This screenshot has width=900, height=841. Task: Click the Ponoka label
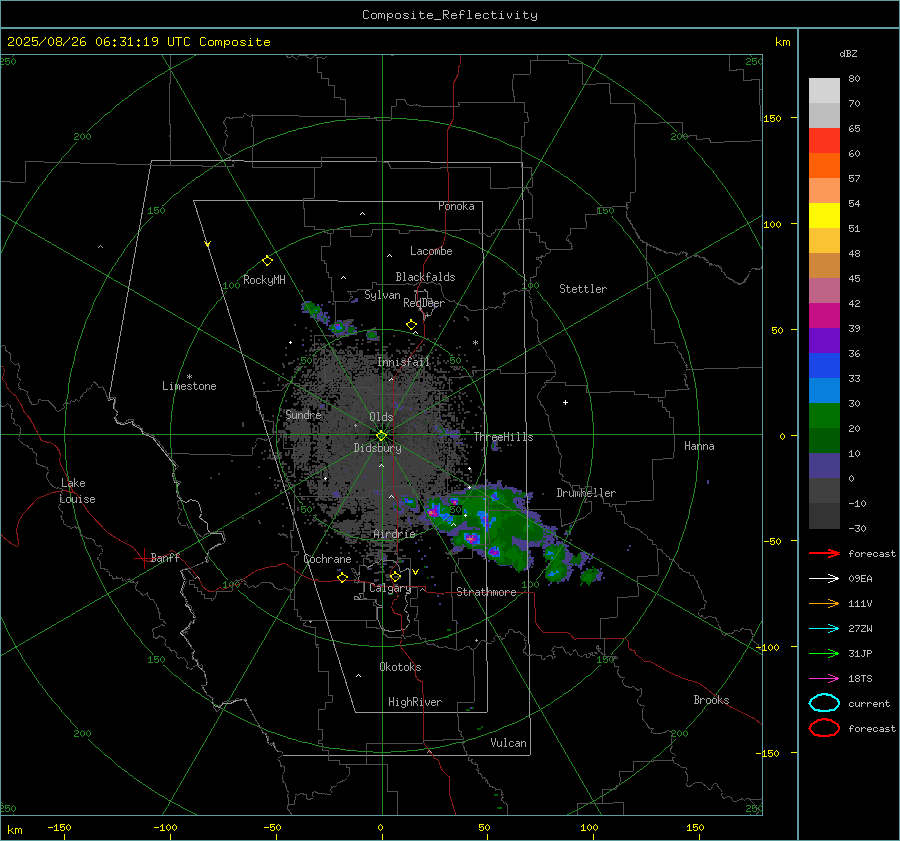point(456,206)
